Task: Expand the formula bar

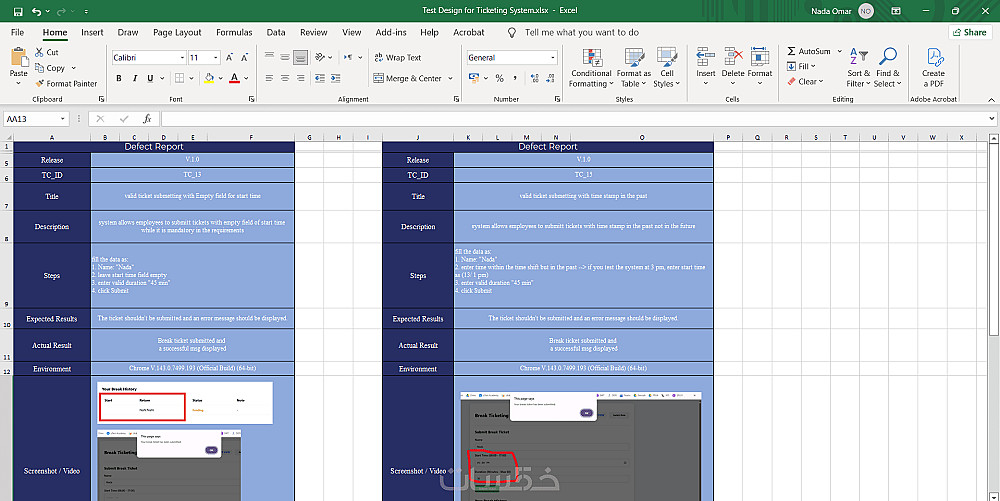Action: coord(992,119)
